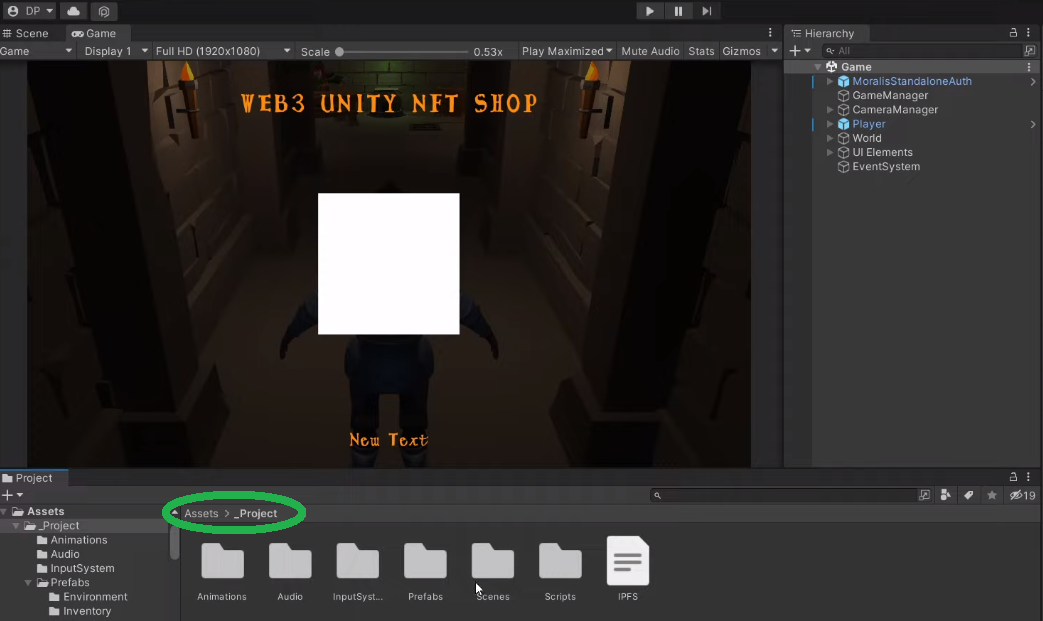Select the Hierarchy tab
The height and width of the screenshot is (621, 1043).
tap(823, 33)
